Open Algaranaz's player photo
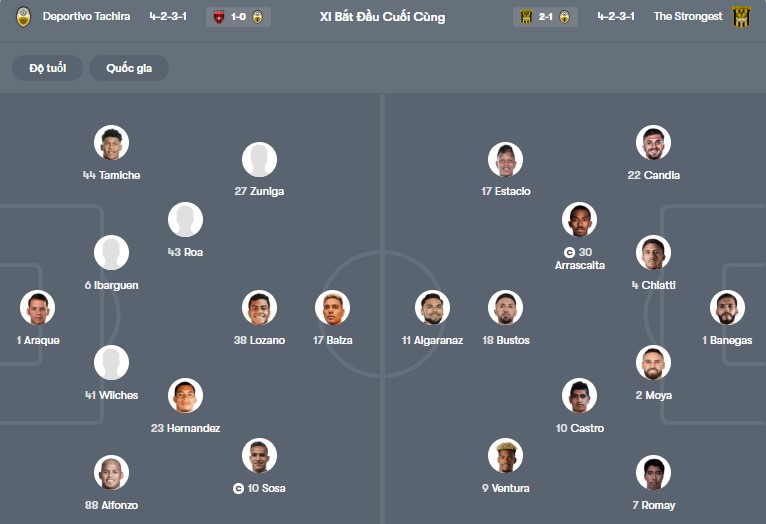The width and height of the screenshot is (766, 524). [432, 308]
